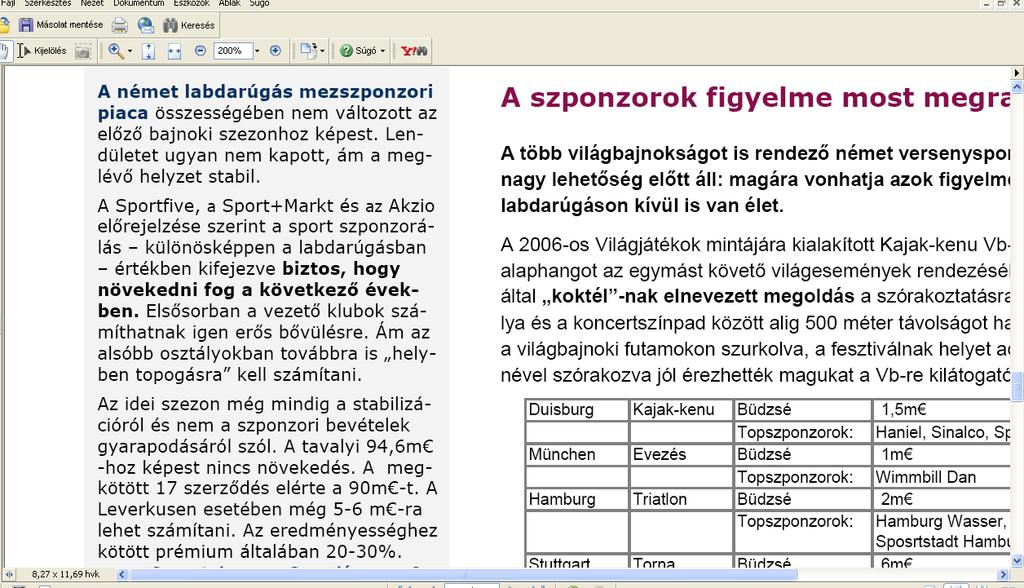Expand the zoom percentage dropdown

[257, 51]
